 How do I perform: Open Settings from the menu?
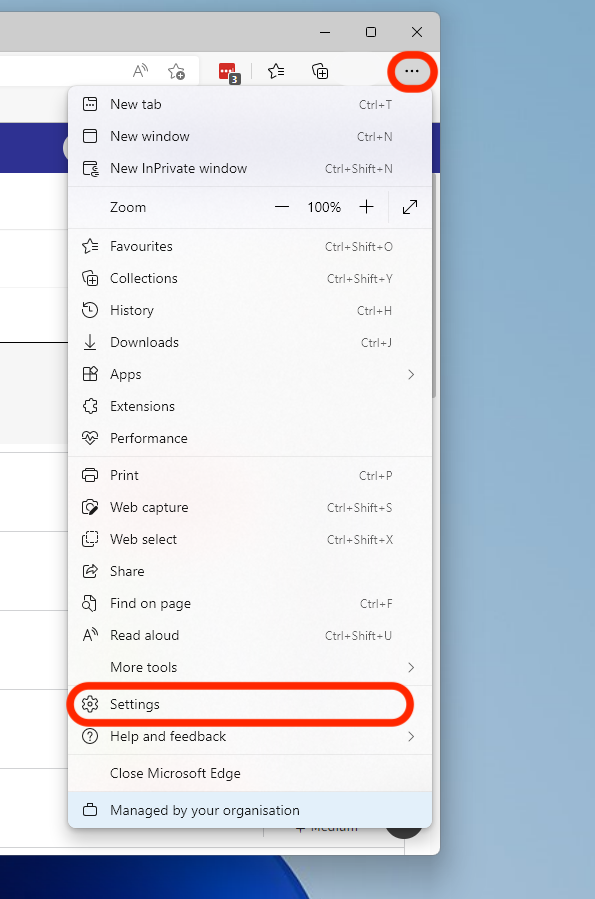tap(250, 705)
